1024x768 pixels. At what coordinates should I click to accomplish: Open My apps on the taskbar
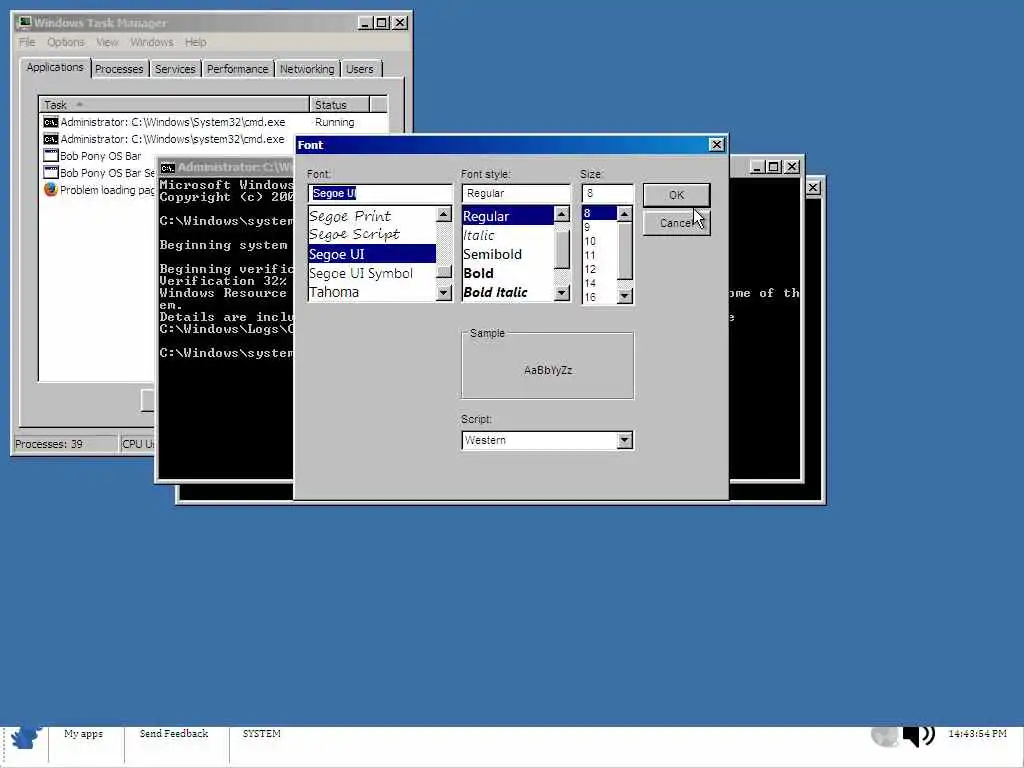click(x=84, y=733)
